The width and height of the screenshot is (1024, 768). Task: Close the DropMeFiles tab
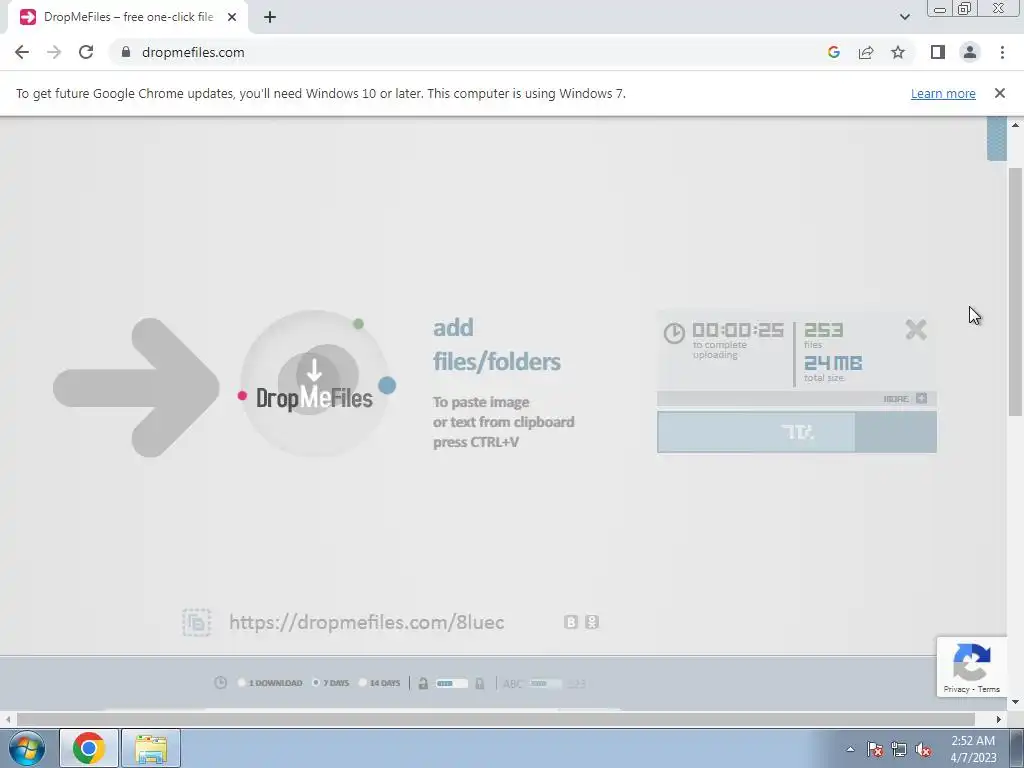click(x=232, y=17)
